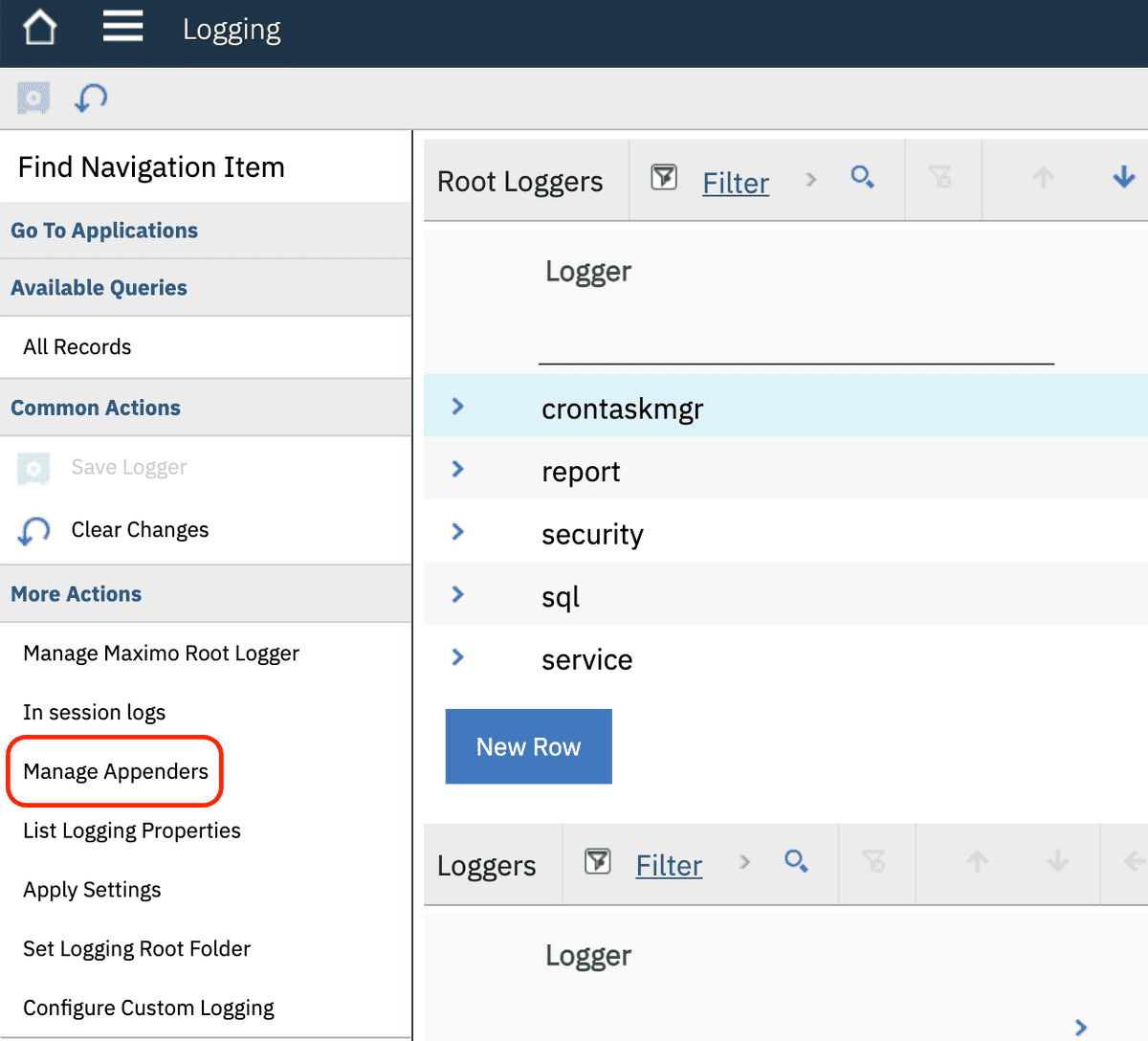Screen dimensions: 1148x1041
Task: Expand the sql logger details
Action: 457,594
